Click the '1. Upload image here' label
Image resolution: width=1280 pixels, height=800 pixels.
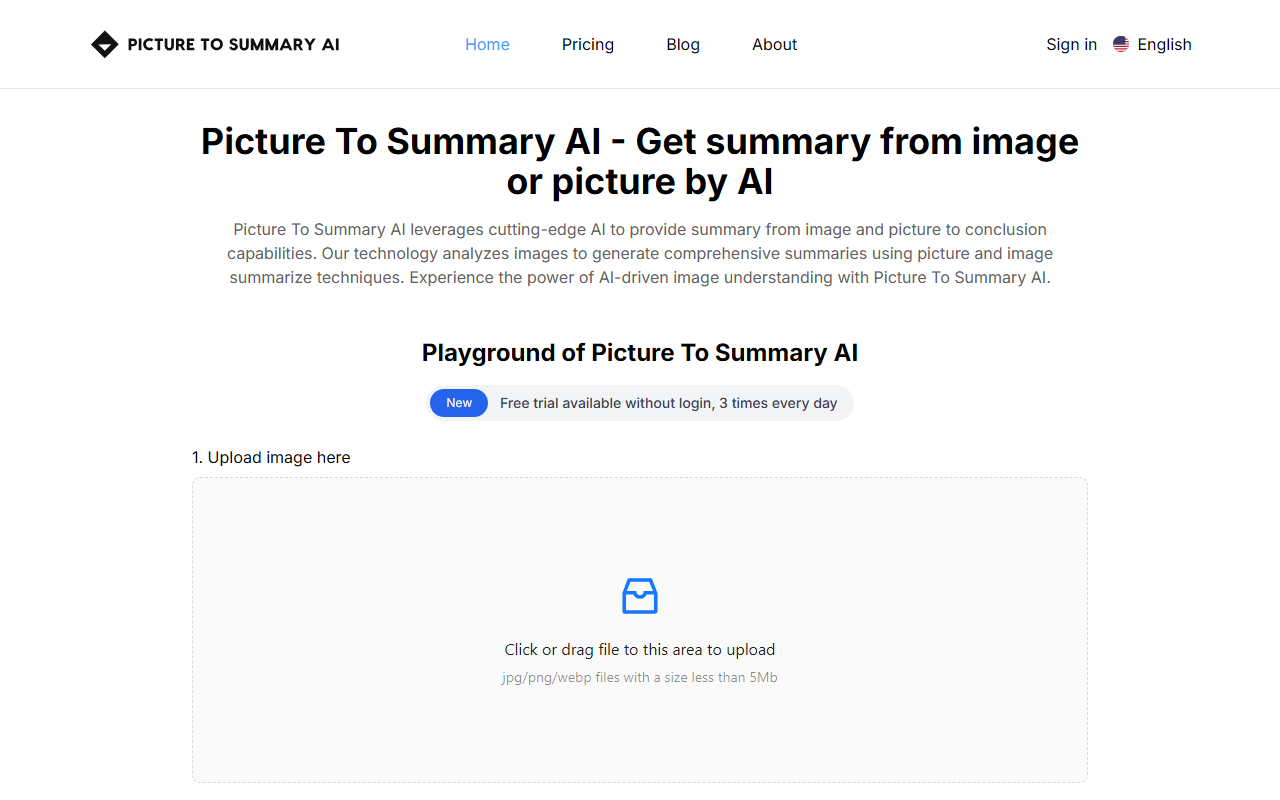coord(271,457)
